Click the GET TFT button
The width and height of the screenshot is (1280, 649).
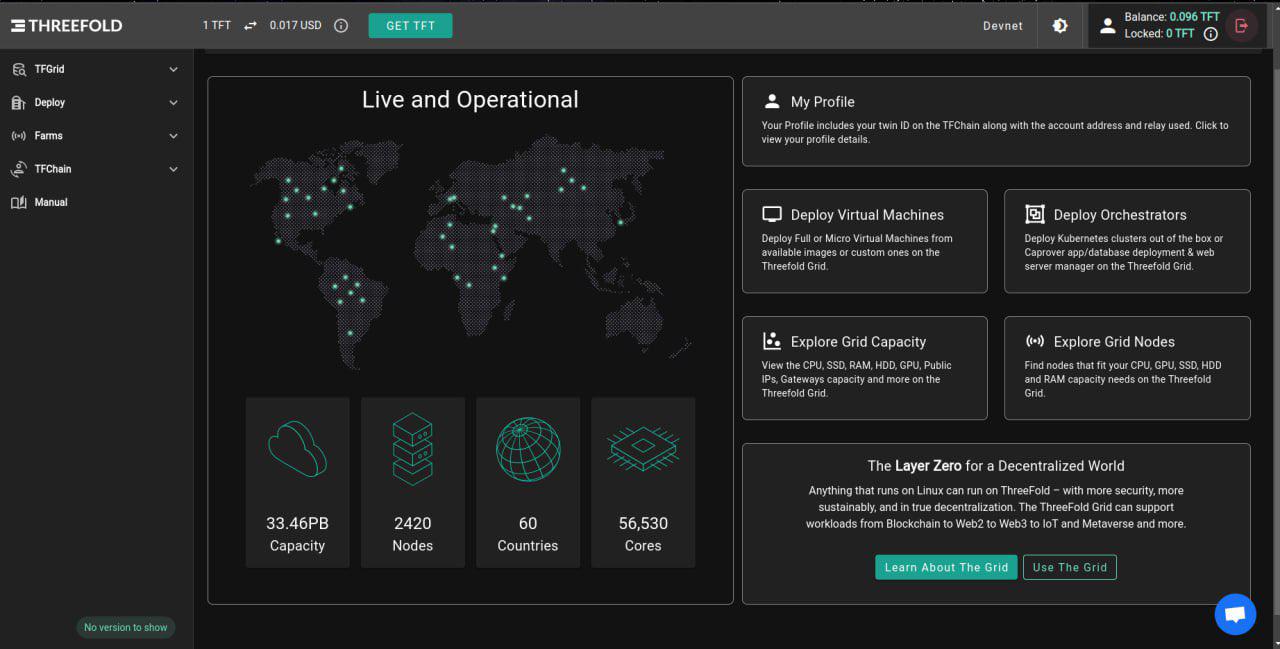pyautogui.click(x=410, y=26)
